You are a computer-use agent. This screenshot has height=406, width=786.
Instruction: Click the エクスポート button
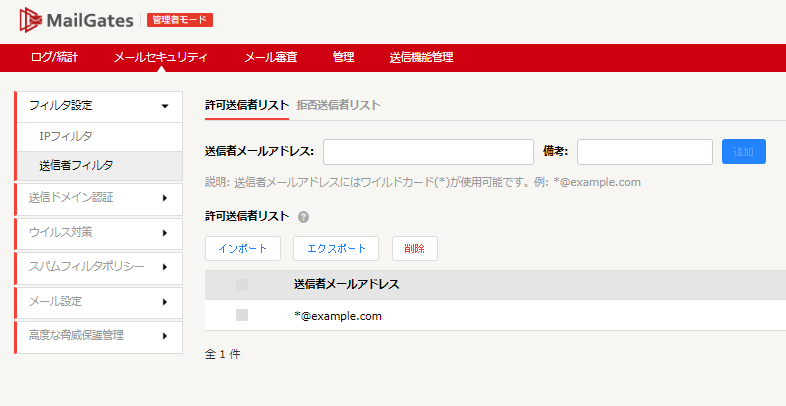(336, 249)
